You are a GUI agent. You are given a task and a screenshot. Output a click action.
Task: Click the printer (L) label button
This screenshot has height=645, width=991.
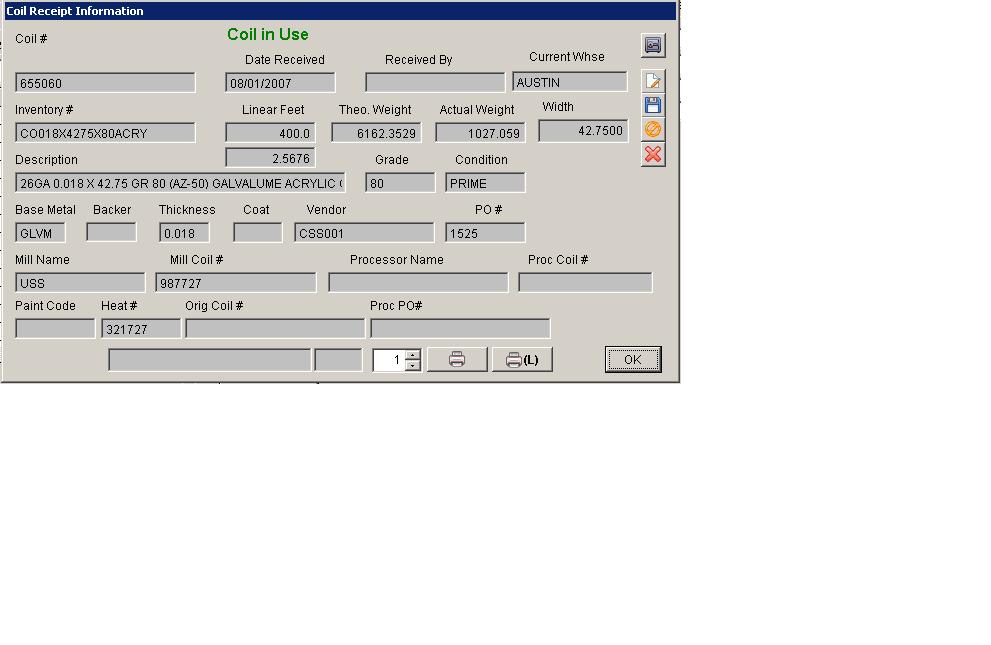click(522, 360)
